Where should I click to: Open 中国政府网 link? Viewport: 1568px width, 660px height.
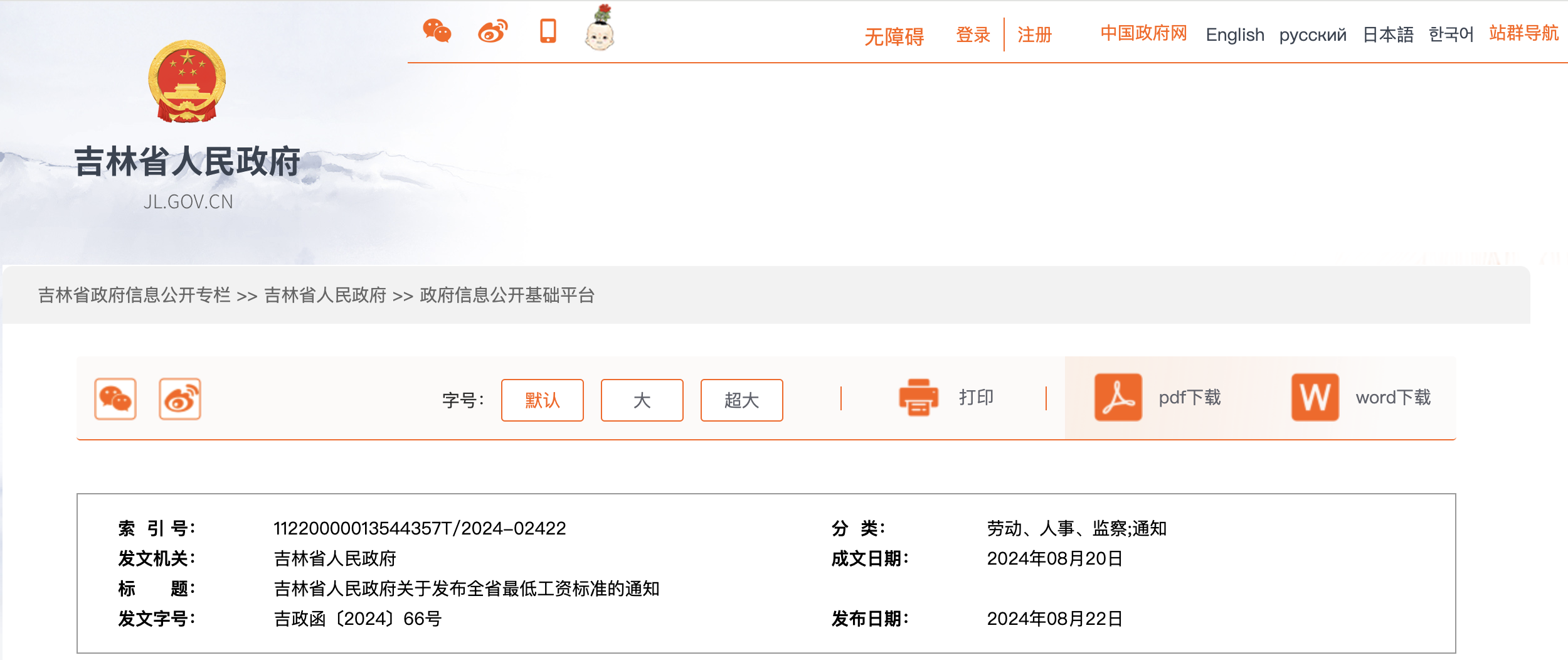click(x=1144, y=33)
